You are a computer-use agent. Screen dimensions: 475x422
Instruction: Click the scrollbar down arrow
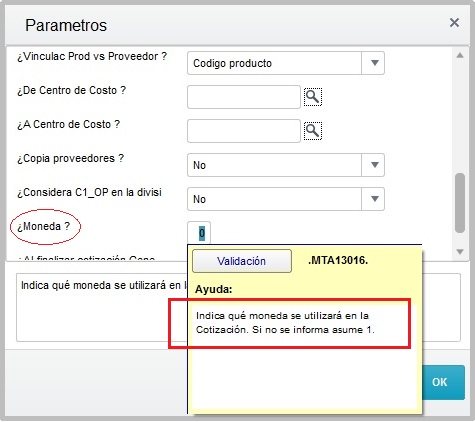point(460,252)
